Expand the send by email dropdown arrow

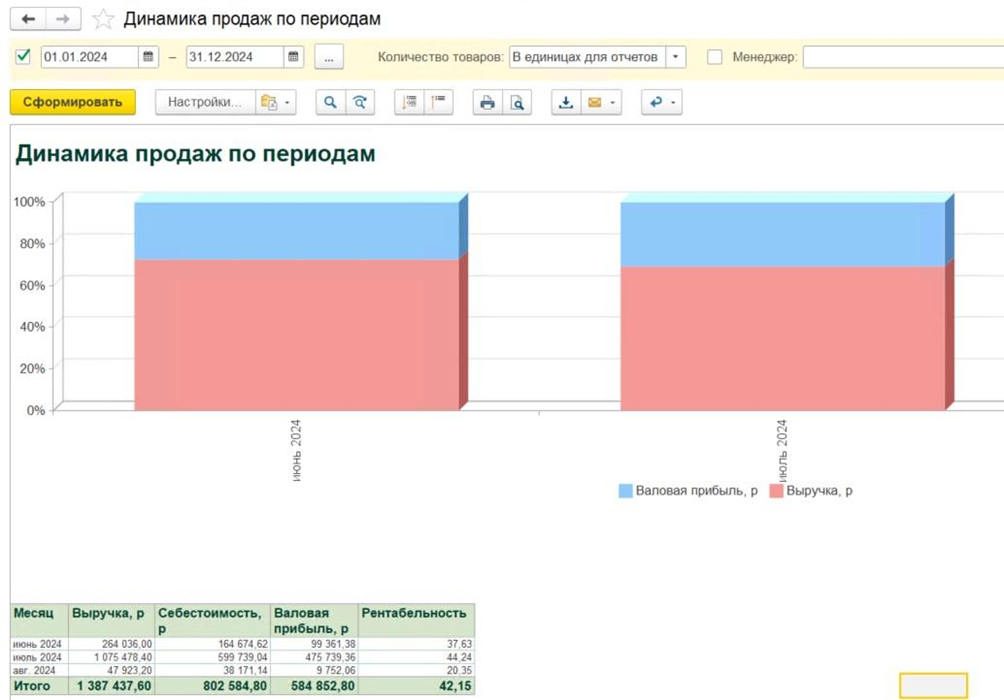click(x=611, y=102)
